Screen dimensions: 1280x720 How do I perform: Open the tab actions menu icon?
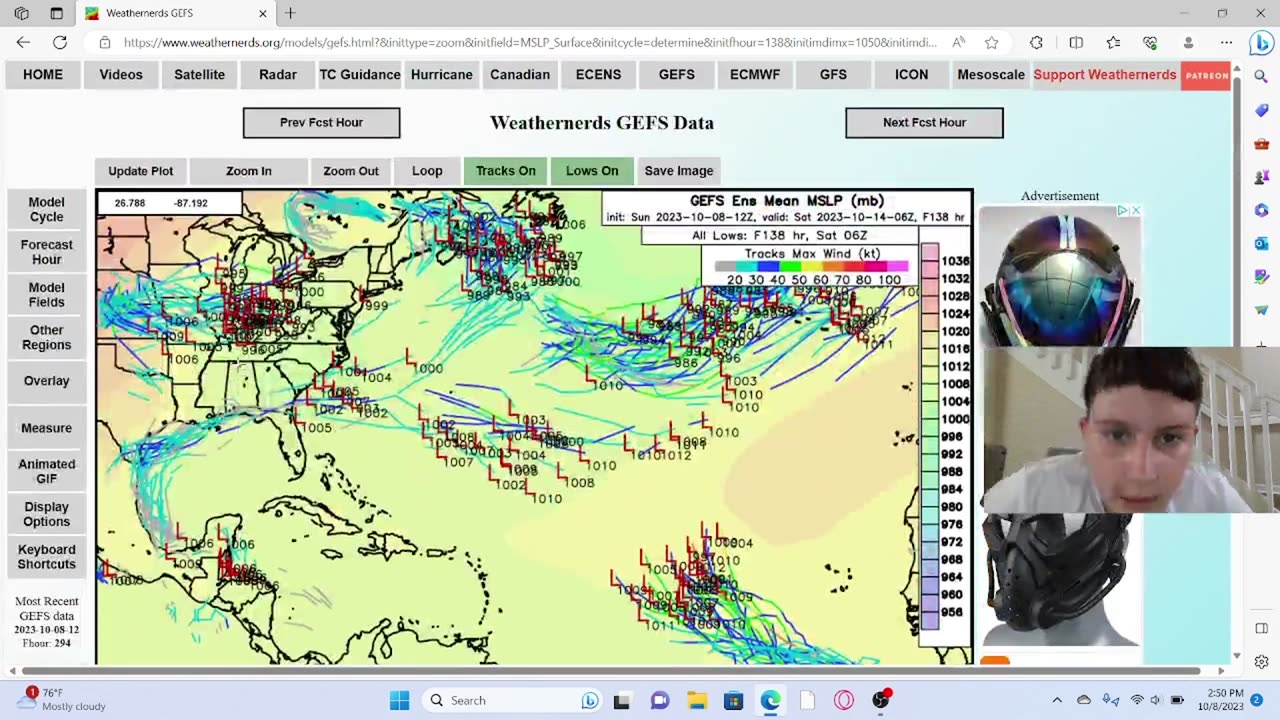click(57, 13)
